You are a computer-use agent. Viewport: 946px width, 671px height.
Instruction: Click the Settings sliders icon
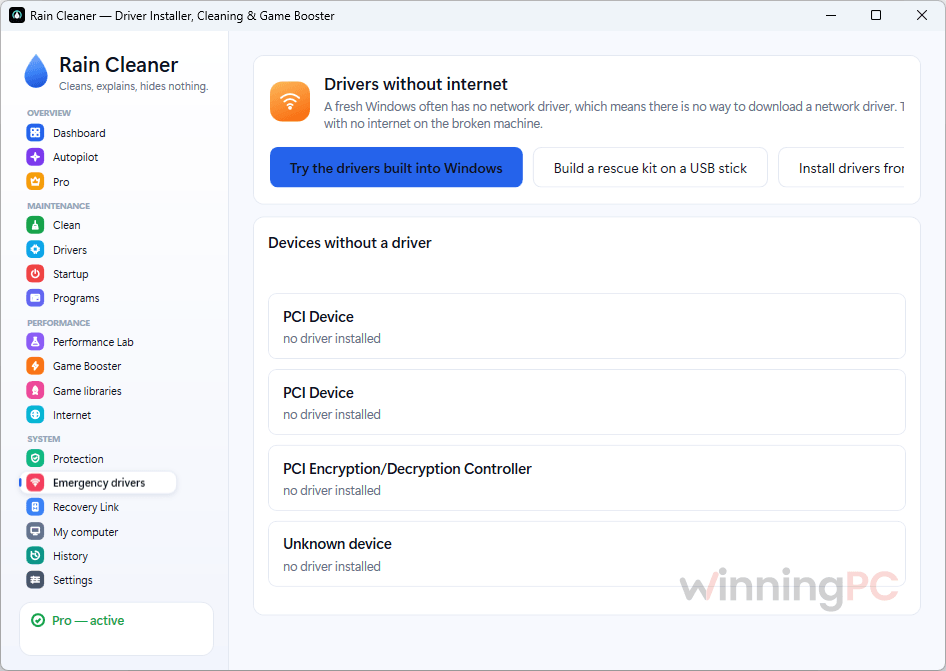coord(35,580)
